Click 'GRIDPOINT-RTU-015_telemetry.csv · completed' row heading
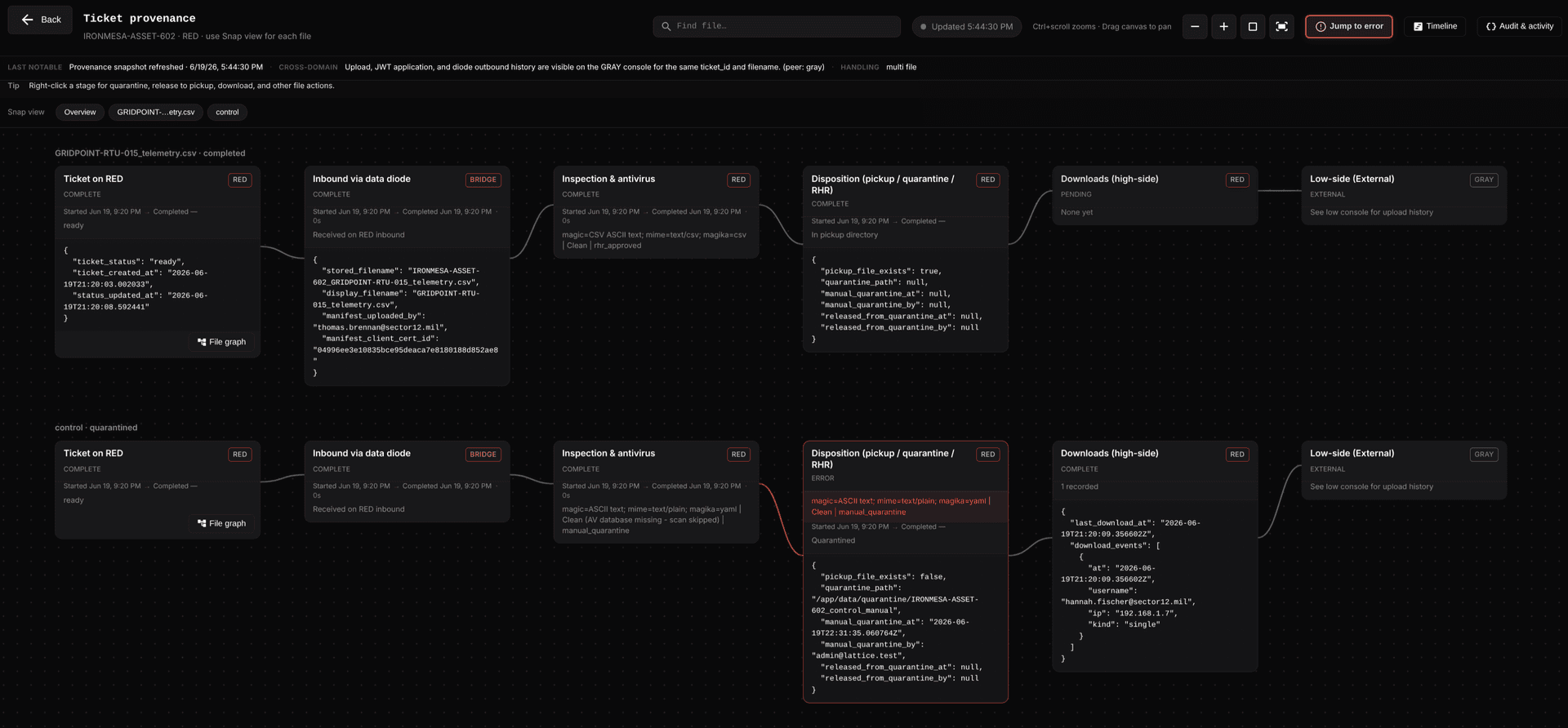The height and width of the screenshot is (728, 1568). (149, 153)
